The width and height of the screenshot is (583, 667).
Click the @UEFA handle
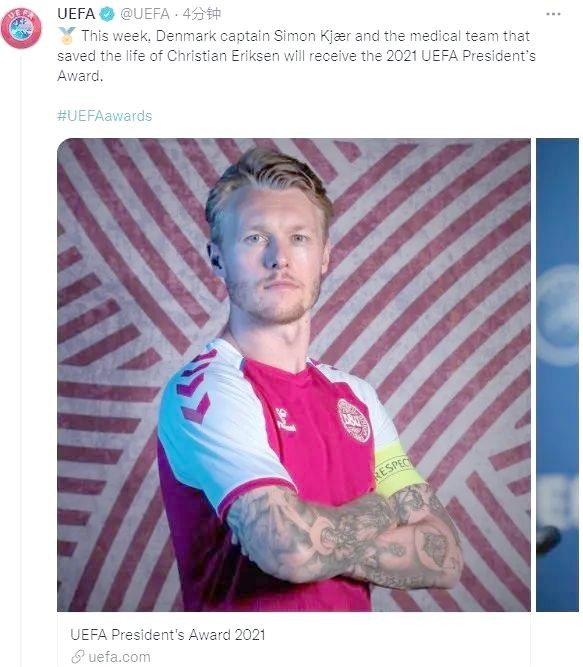point(145,14)
